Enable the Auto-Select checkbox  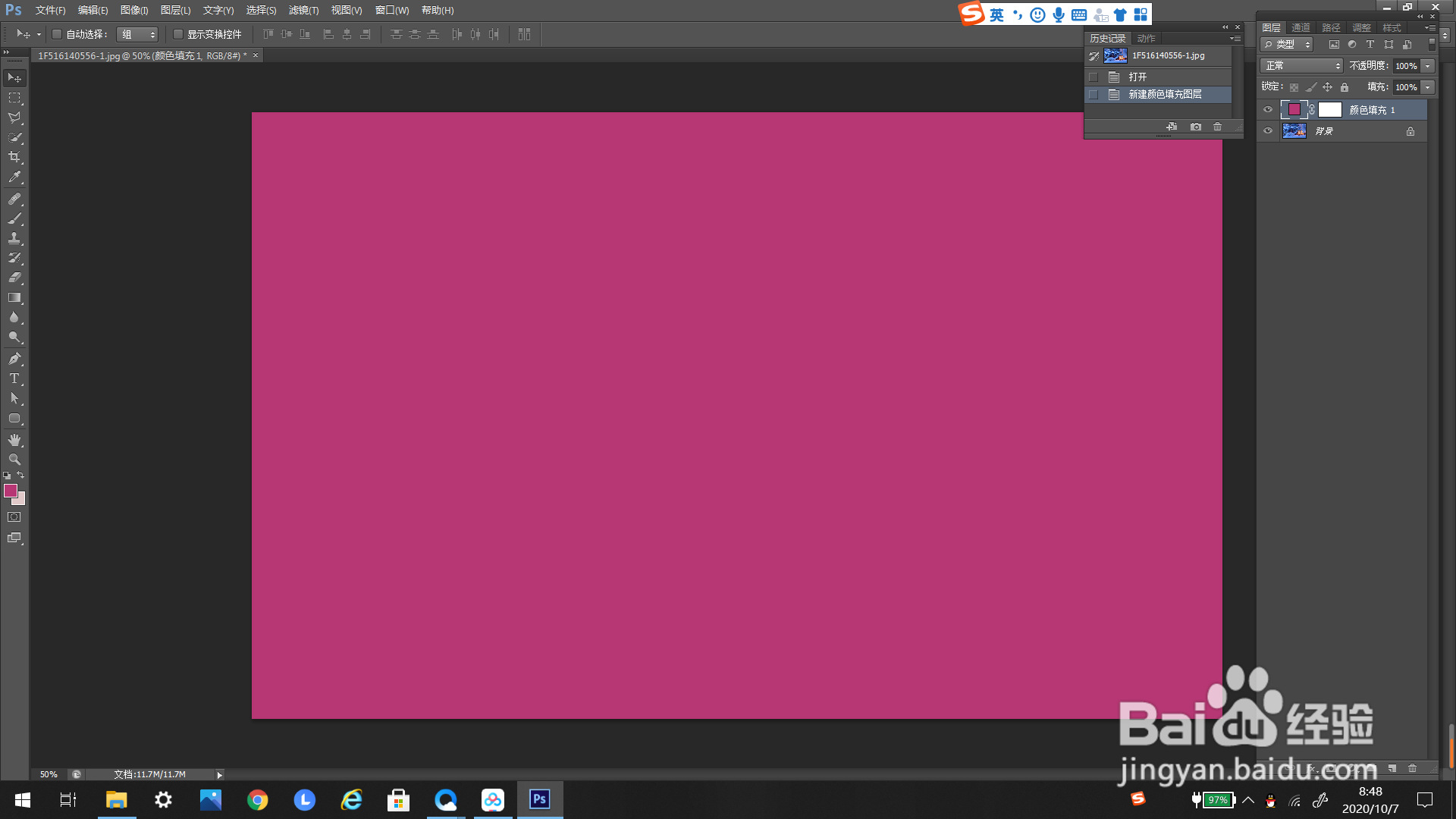[x=57, y=34]
